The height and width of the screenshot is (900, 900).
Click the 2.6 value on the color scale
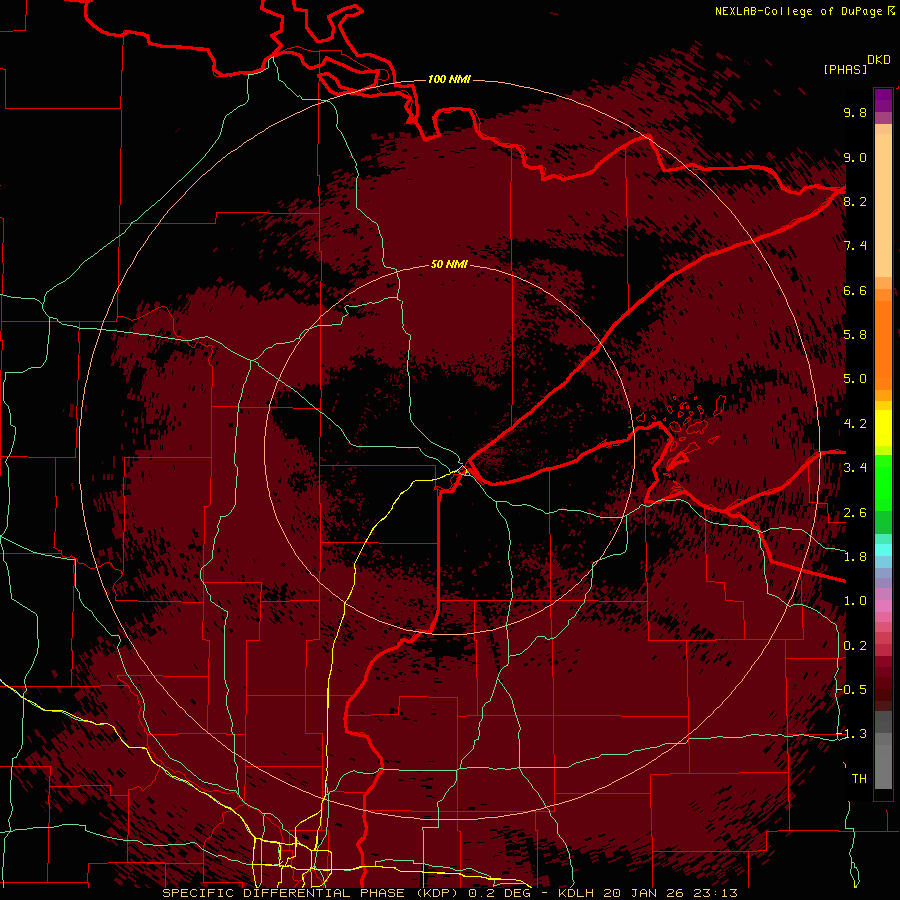[855, 513]
